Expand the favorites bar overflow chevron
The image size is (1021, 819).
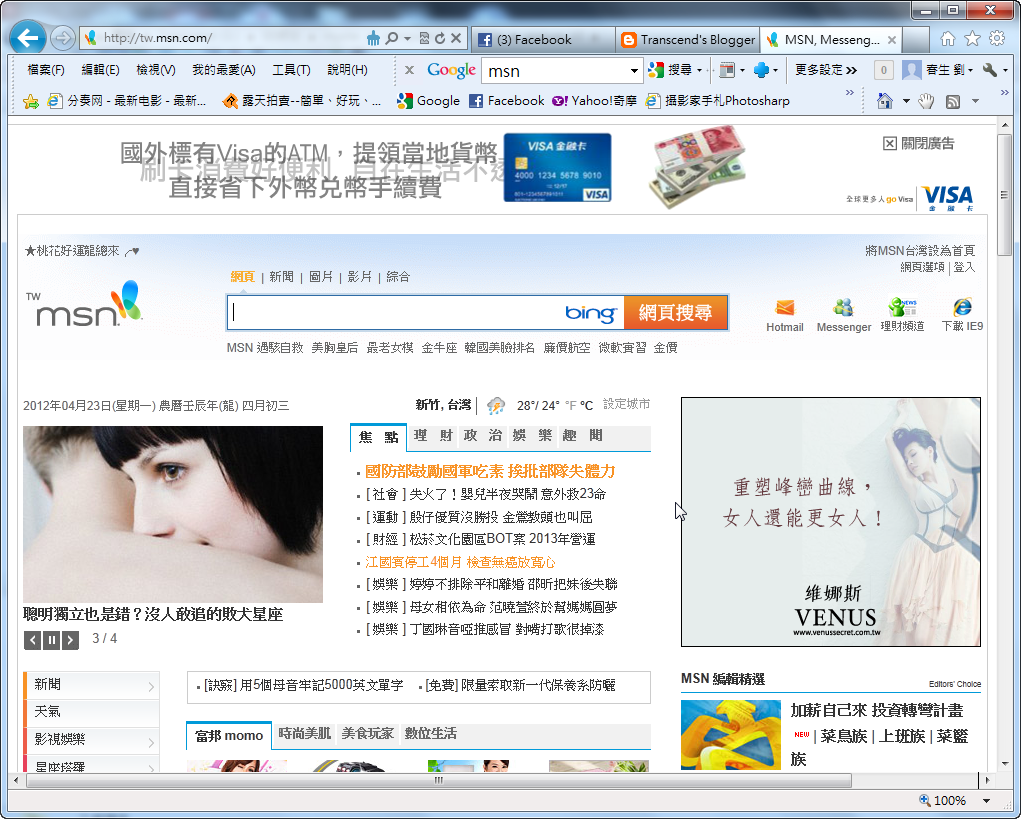[849, 93]
